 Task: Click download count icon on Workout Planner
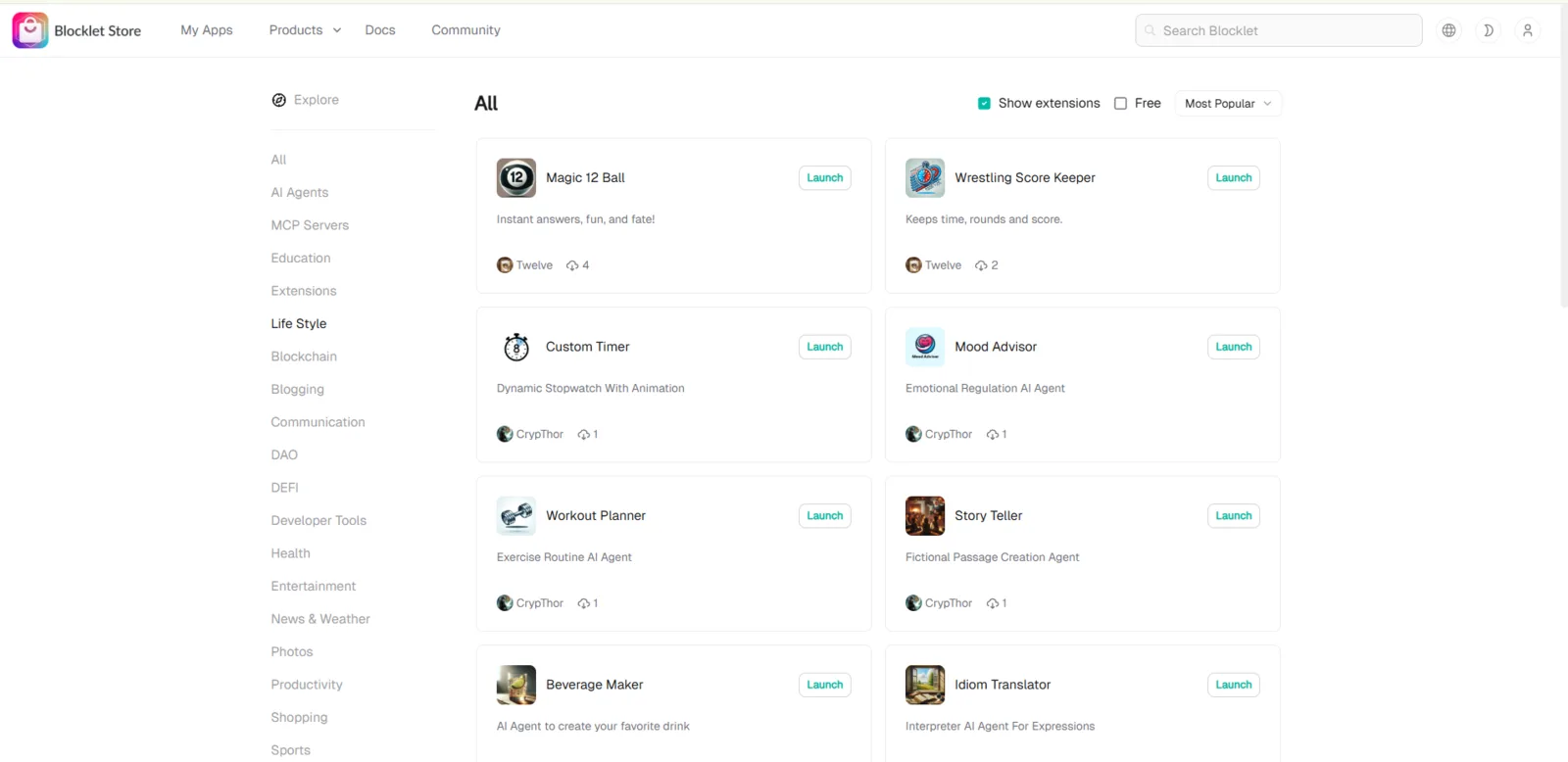pos(584,603)
